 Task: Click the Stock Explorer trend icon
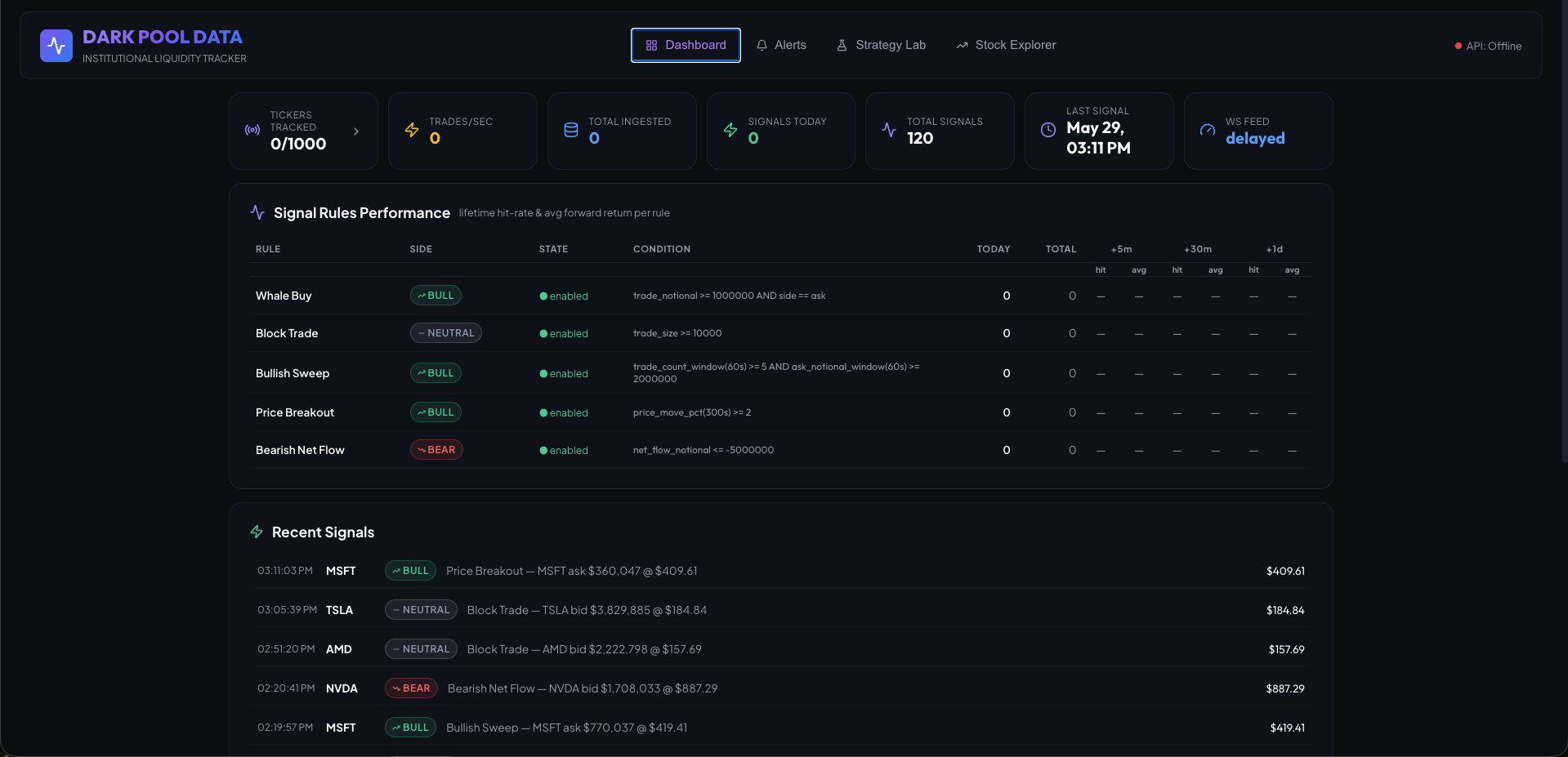tap(962, 46)
